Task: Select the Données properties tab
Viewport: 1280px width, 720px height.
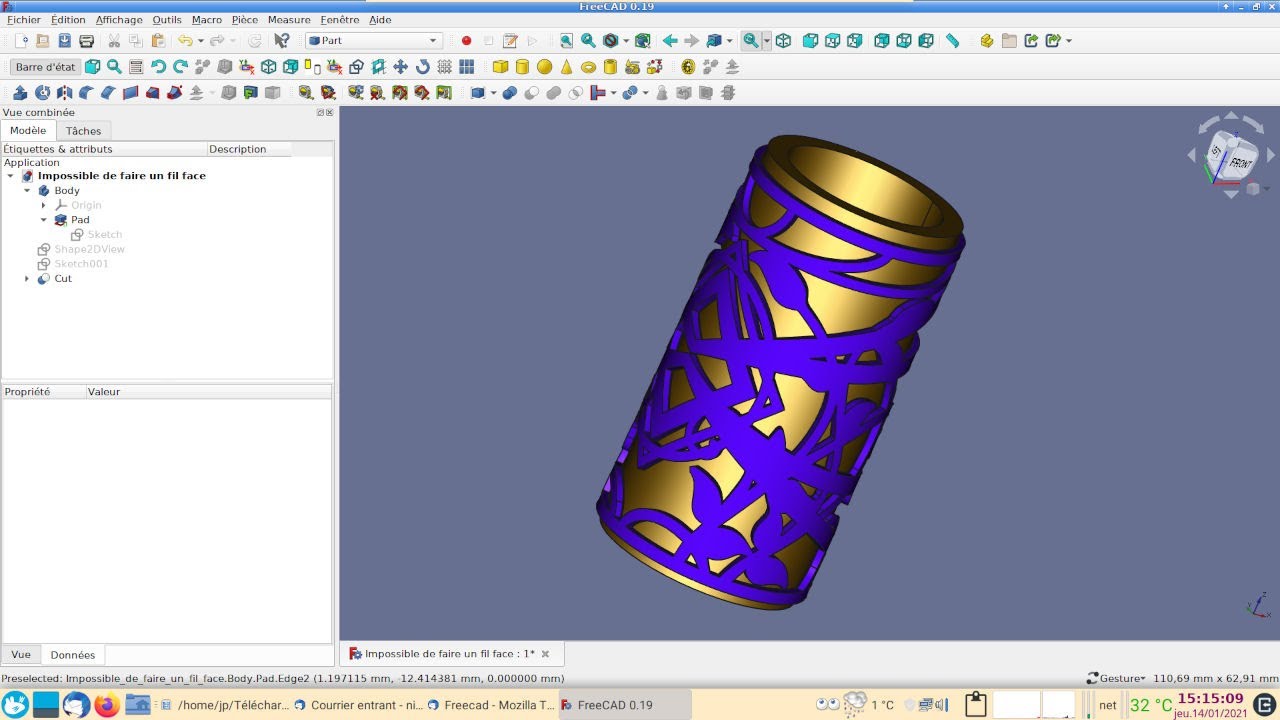Action: (73, 655)
